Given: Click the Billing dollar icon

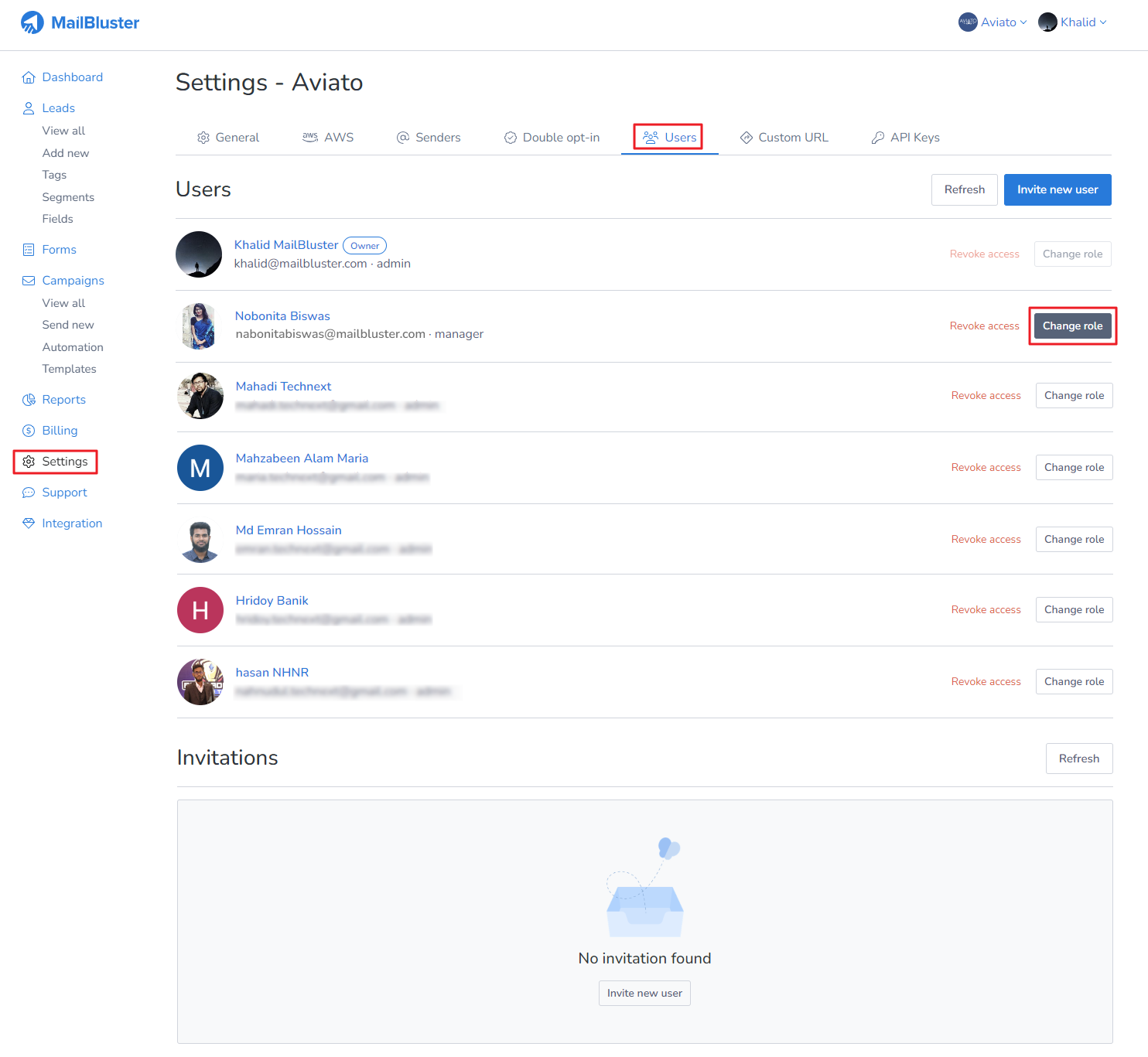Looking at the screenshot, I should click(x=29, y=431).
